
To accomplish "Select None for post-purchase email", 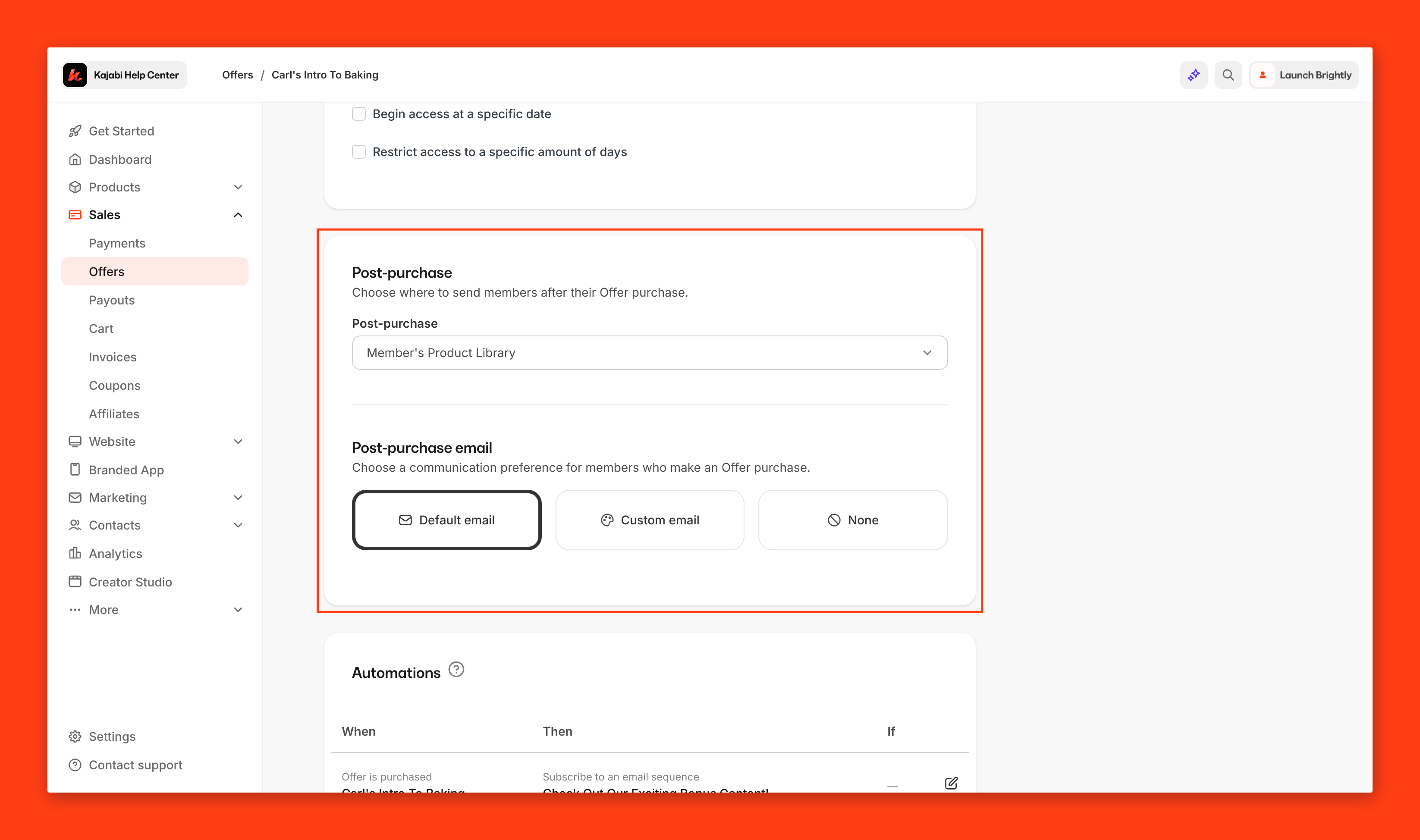I will pos(852,520).
